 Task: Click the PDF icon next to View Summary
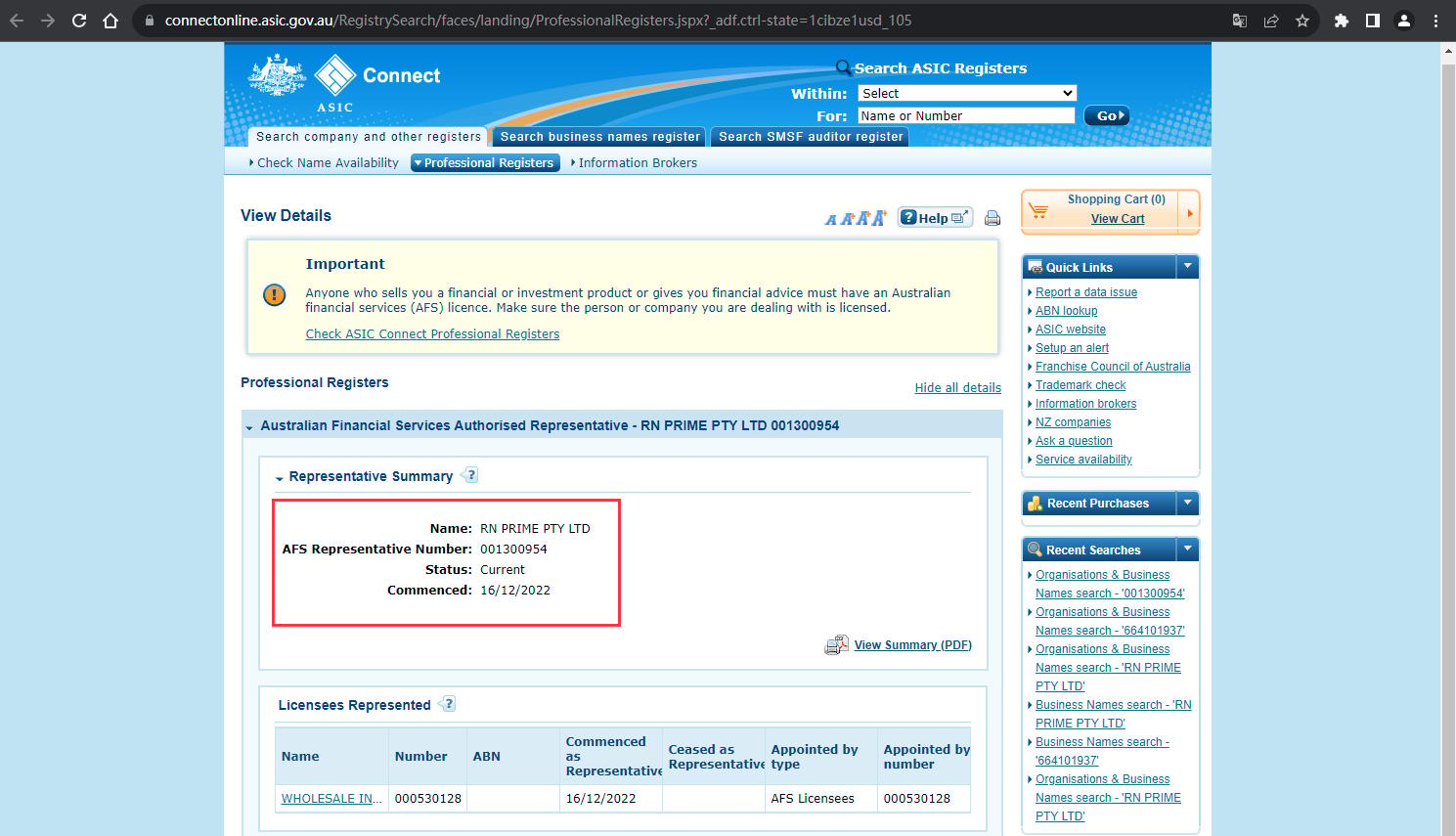point(836,645)
